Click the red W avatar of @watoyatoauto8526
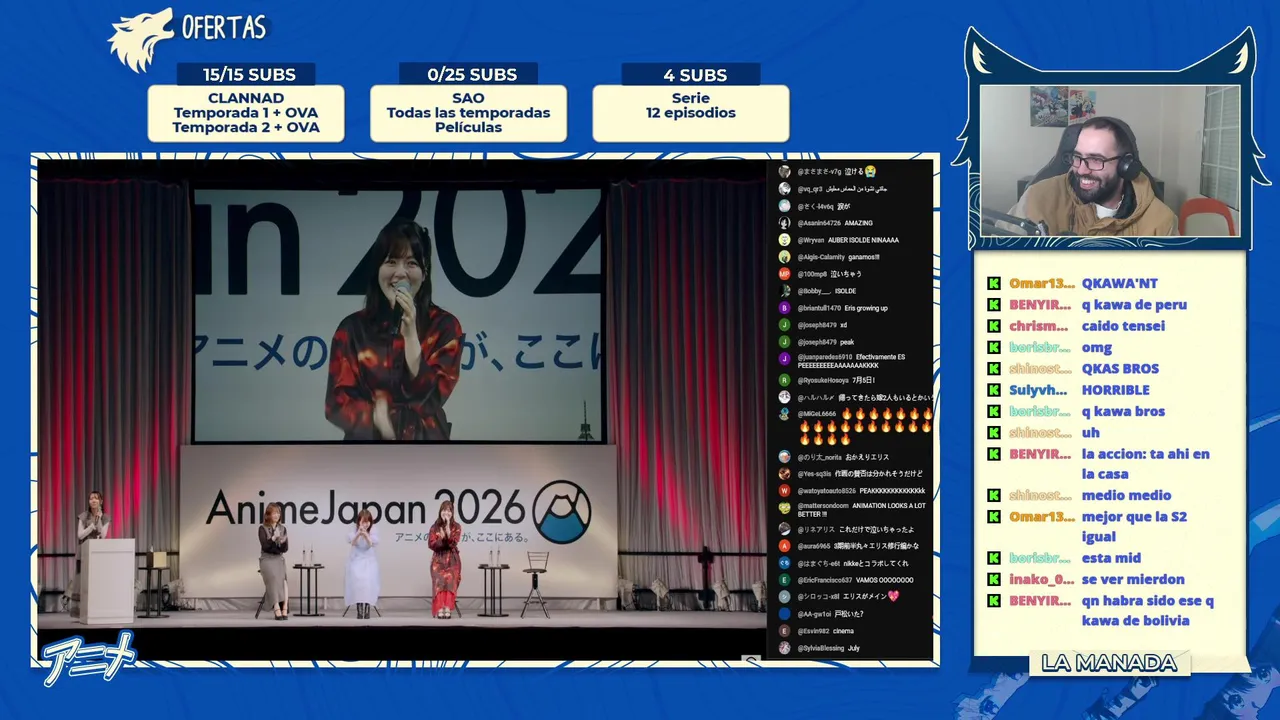 (x=785, y=491)
